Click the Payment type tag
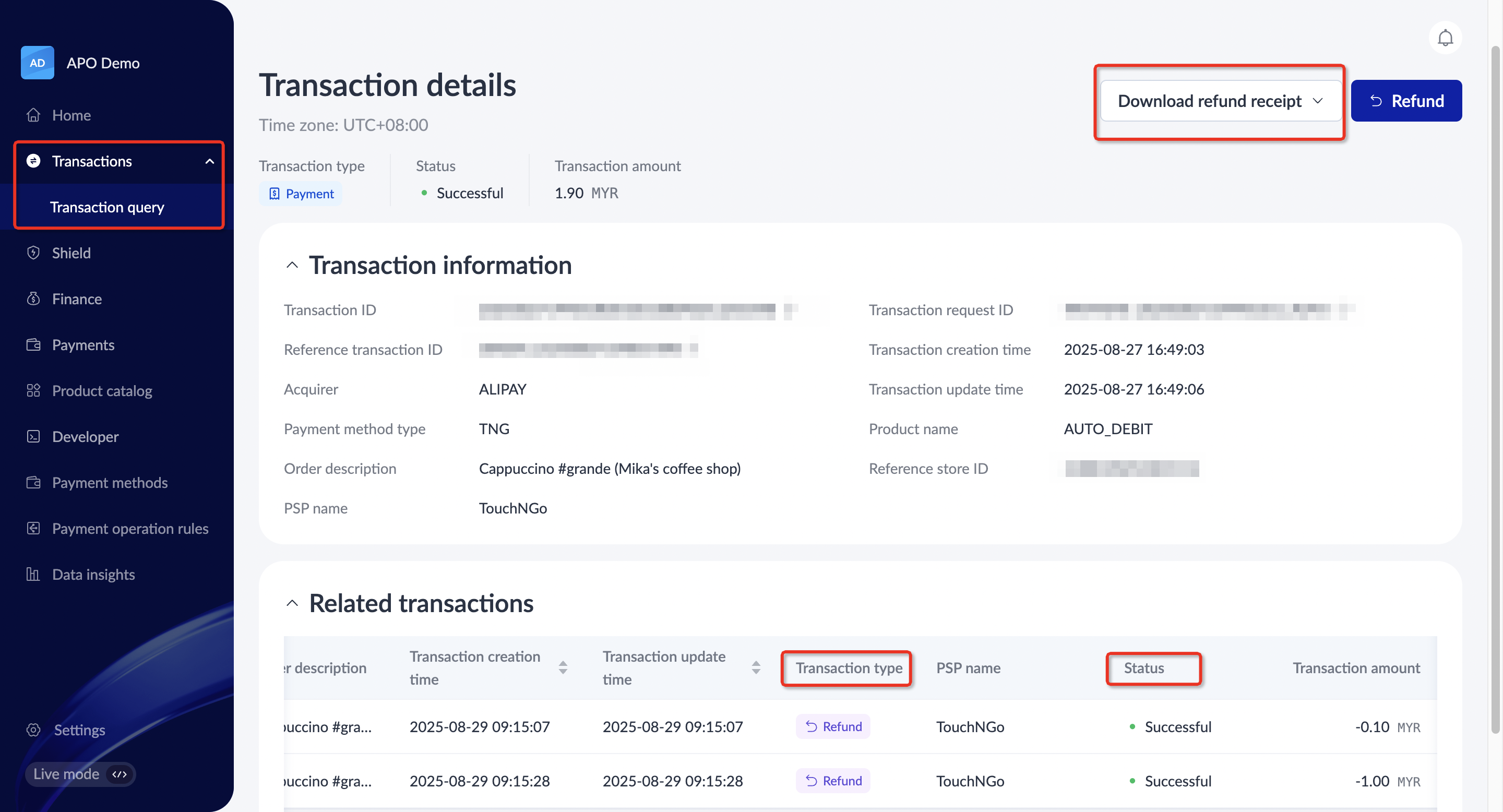The height and width of the screenshot is (812, 1503). click(x=301, y=194)
